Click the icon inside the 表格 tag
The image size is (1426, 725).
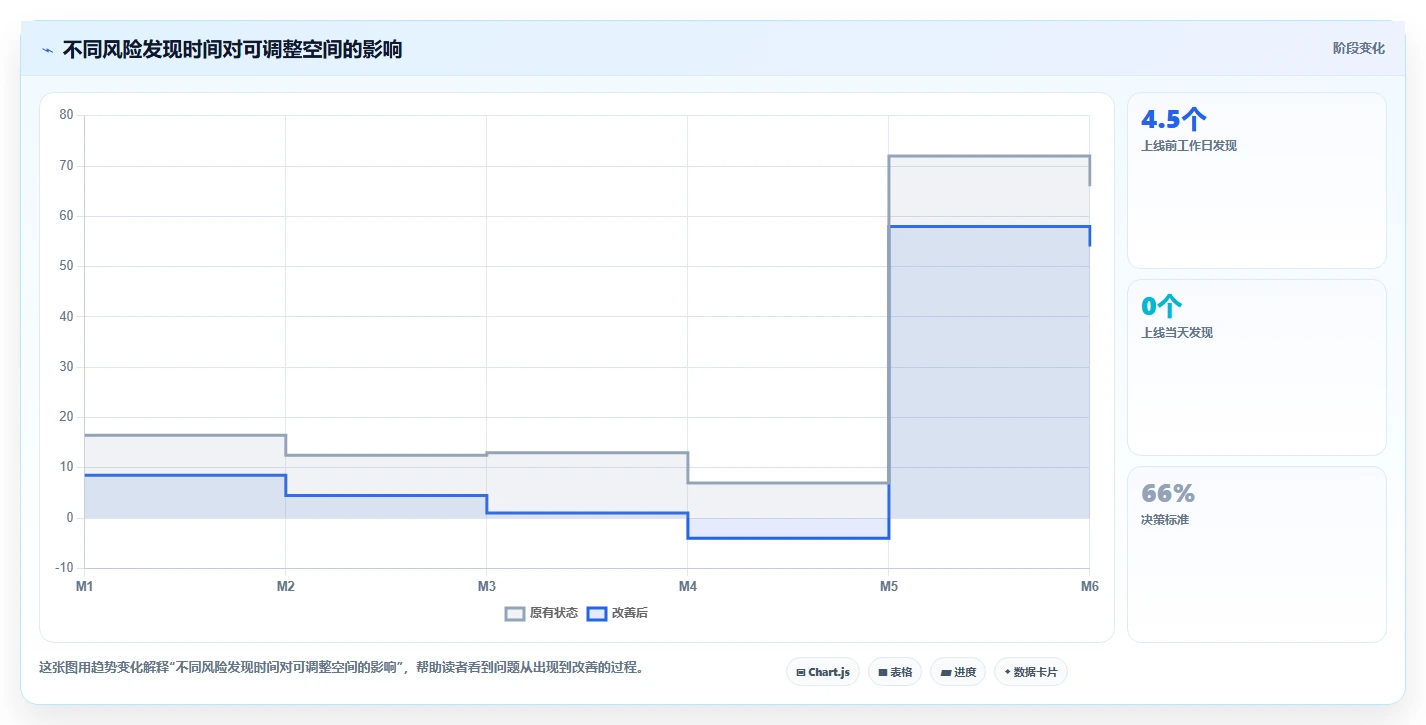tap(883, 673)
